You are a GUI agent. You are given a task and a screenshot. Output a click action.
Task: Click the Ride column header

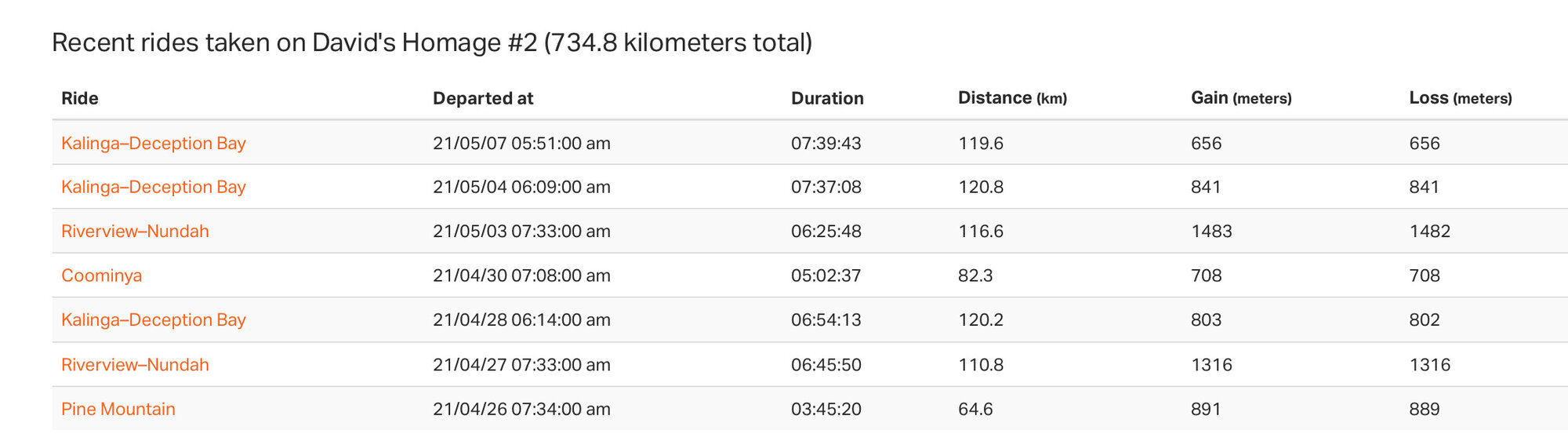[80, 99]
